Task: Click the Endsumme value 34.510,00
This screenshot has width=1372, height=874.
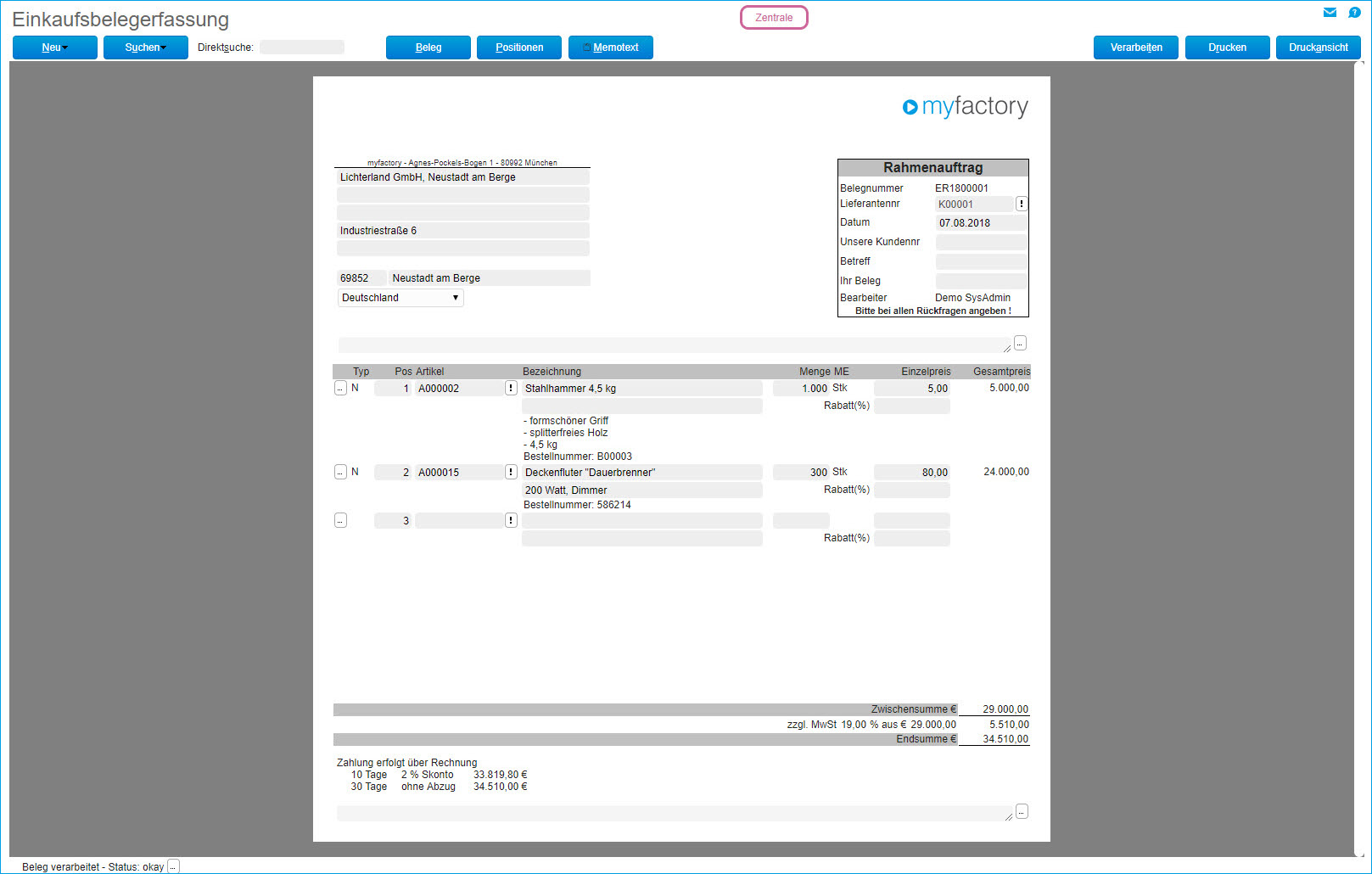Action: pos(1005,739)
